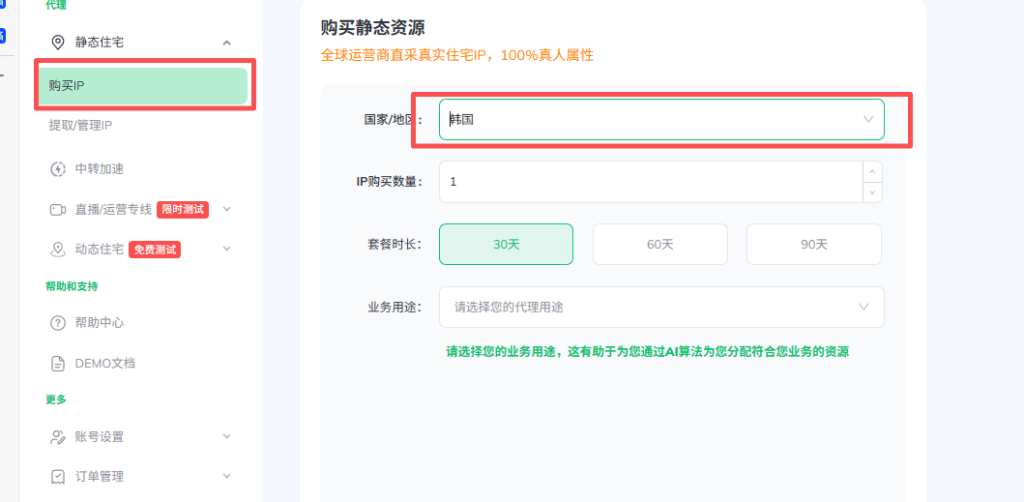This screenshot has height=502, width=1024.
Task: Click the 帮助中心 question mark icon
Action: (x=58, y=323)
